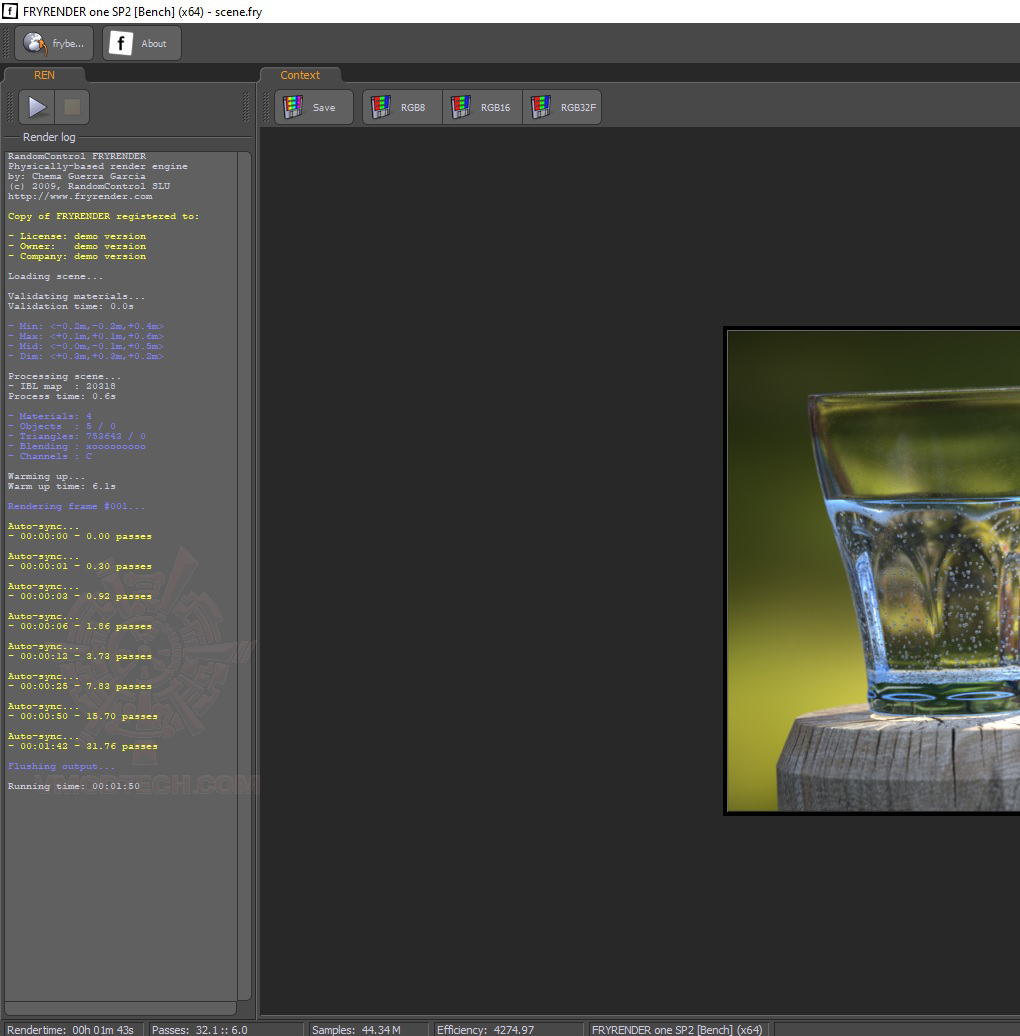Click the 'Flushing output...' log line

(x=61, y=766)
